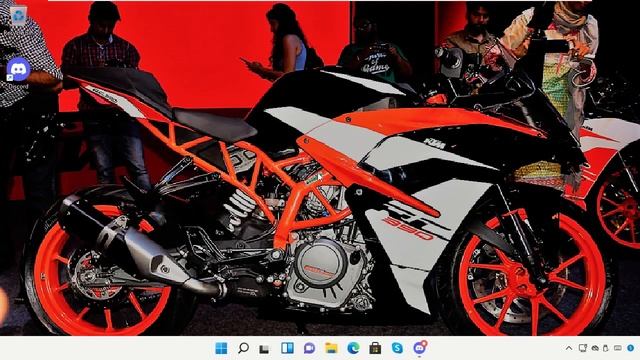640x360 pixels.
Task: Open Skype from the taskbar
Action: pos(397,348)
